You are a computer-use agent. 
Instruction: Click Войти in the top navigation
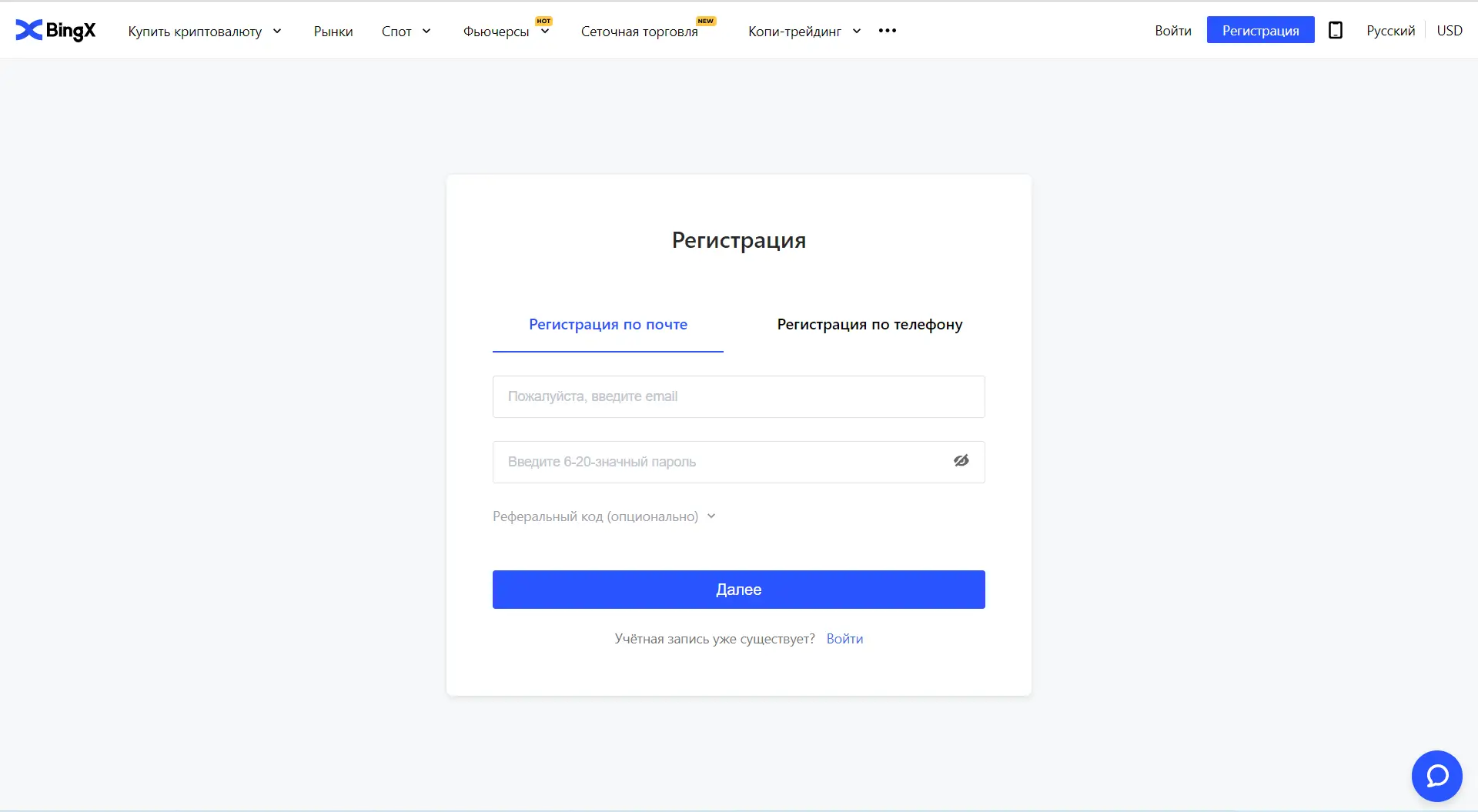pos(1172,31)
